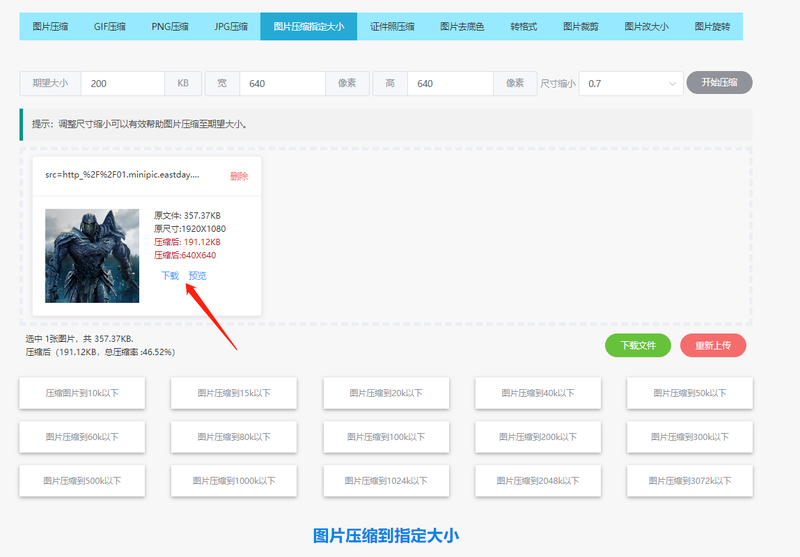Select 图片压缩到60k以下 preset

(x=82, y=437)
